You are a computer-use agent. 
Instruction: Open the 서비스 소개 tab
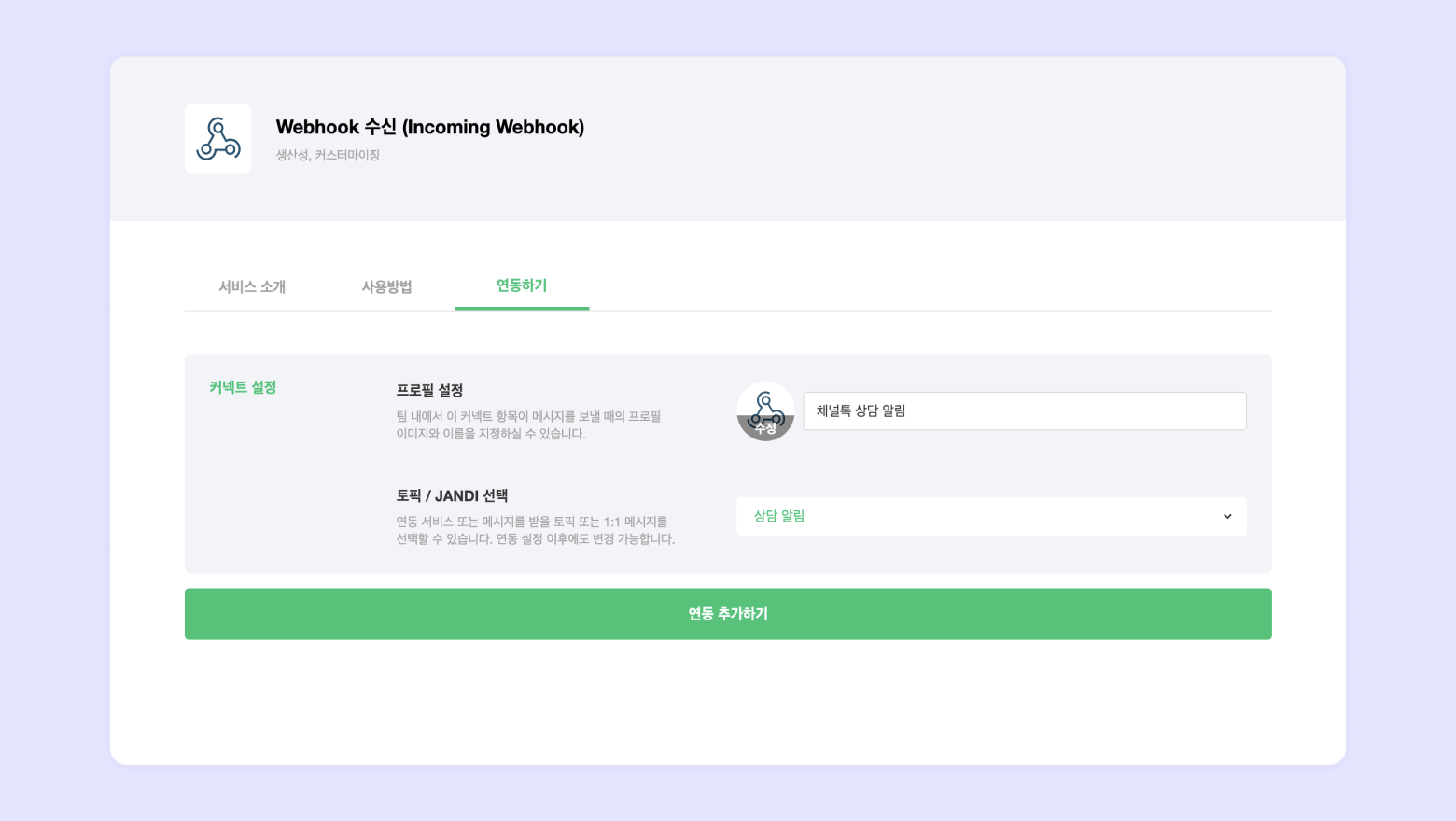[x=252, y=286]
